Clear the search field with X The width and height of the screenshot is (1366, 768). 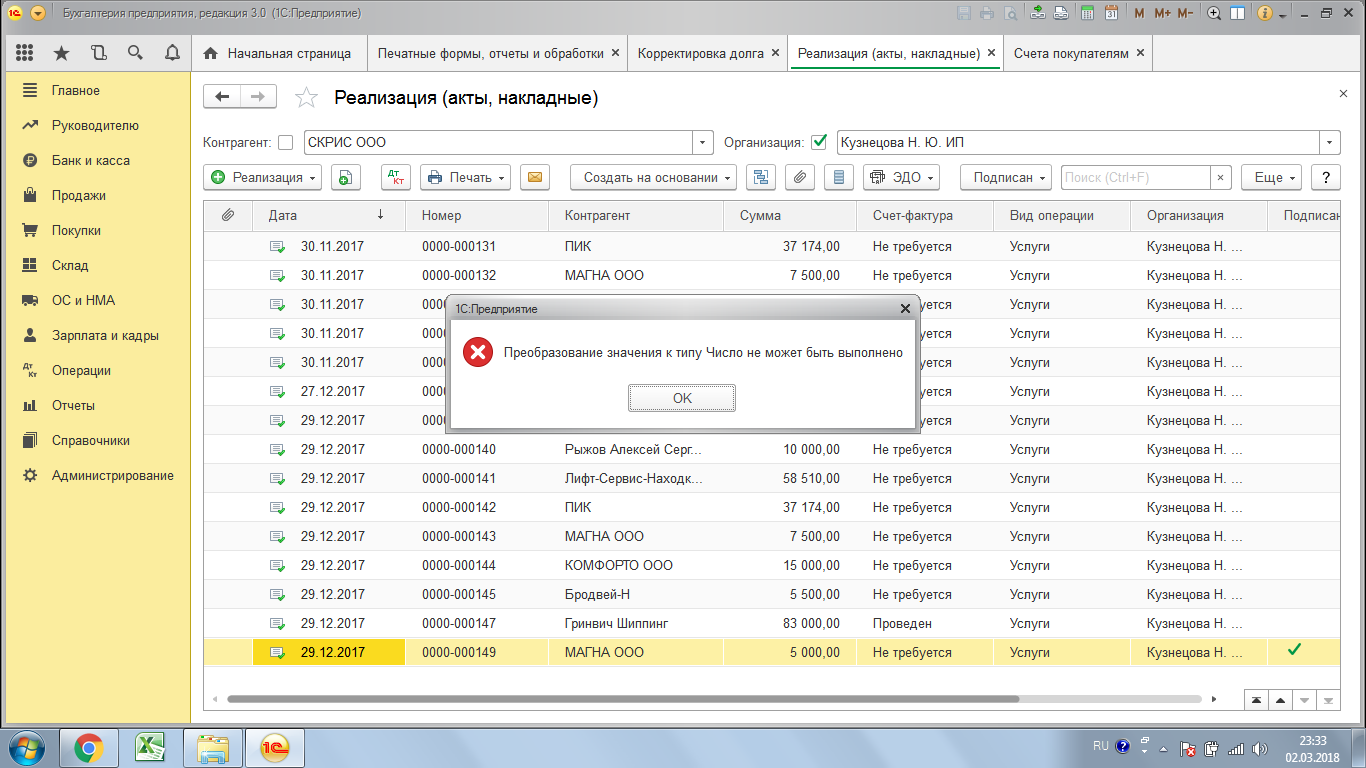[x=1220, y=177]
